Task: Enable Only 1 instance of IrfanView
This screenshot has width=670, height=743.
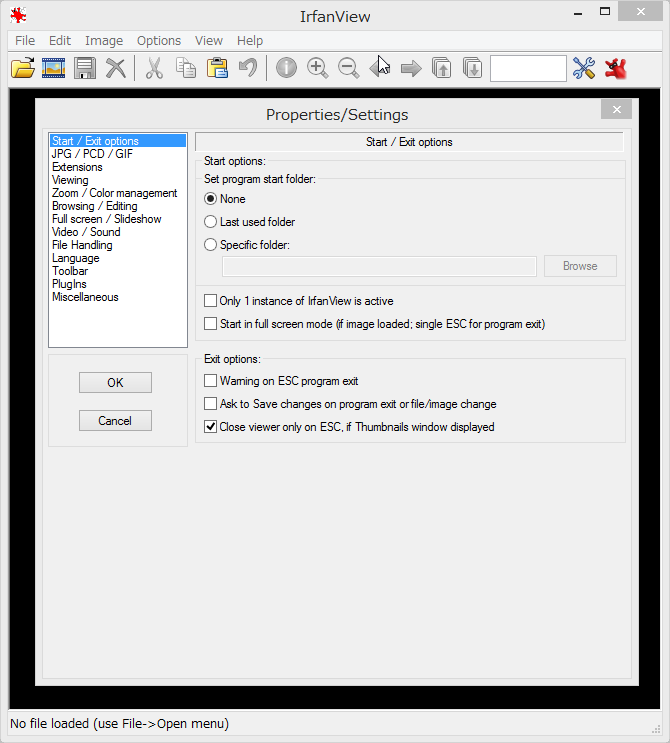Action: pos(299,301)
